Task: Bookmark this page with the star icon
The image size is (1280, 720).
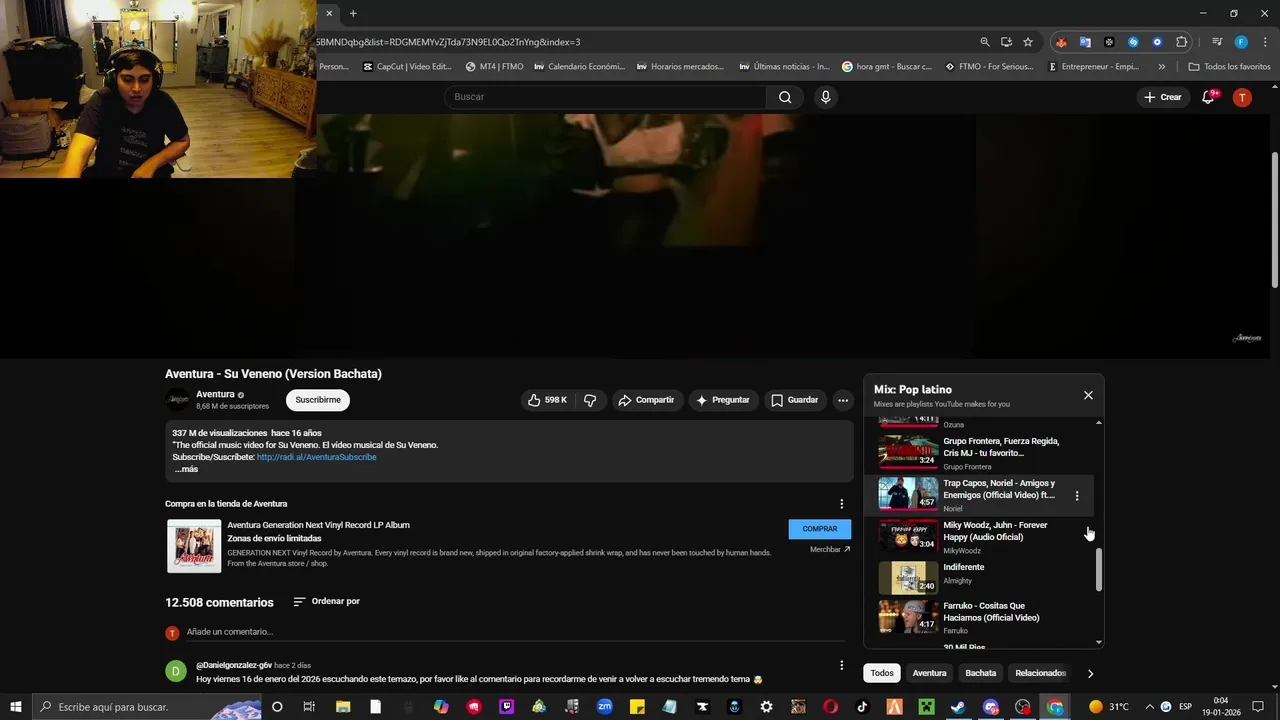Action: (1028, 42)
